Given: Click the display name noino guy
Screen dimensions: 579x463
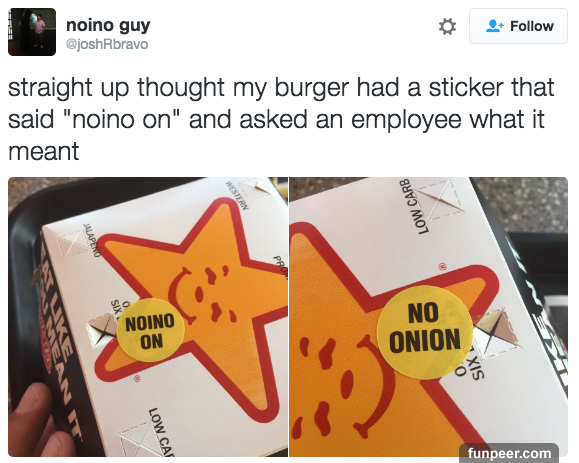Looking at the screenshot, I should click(x=108, y=25).
